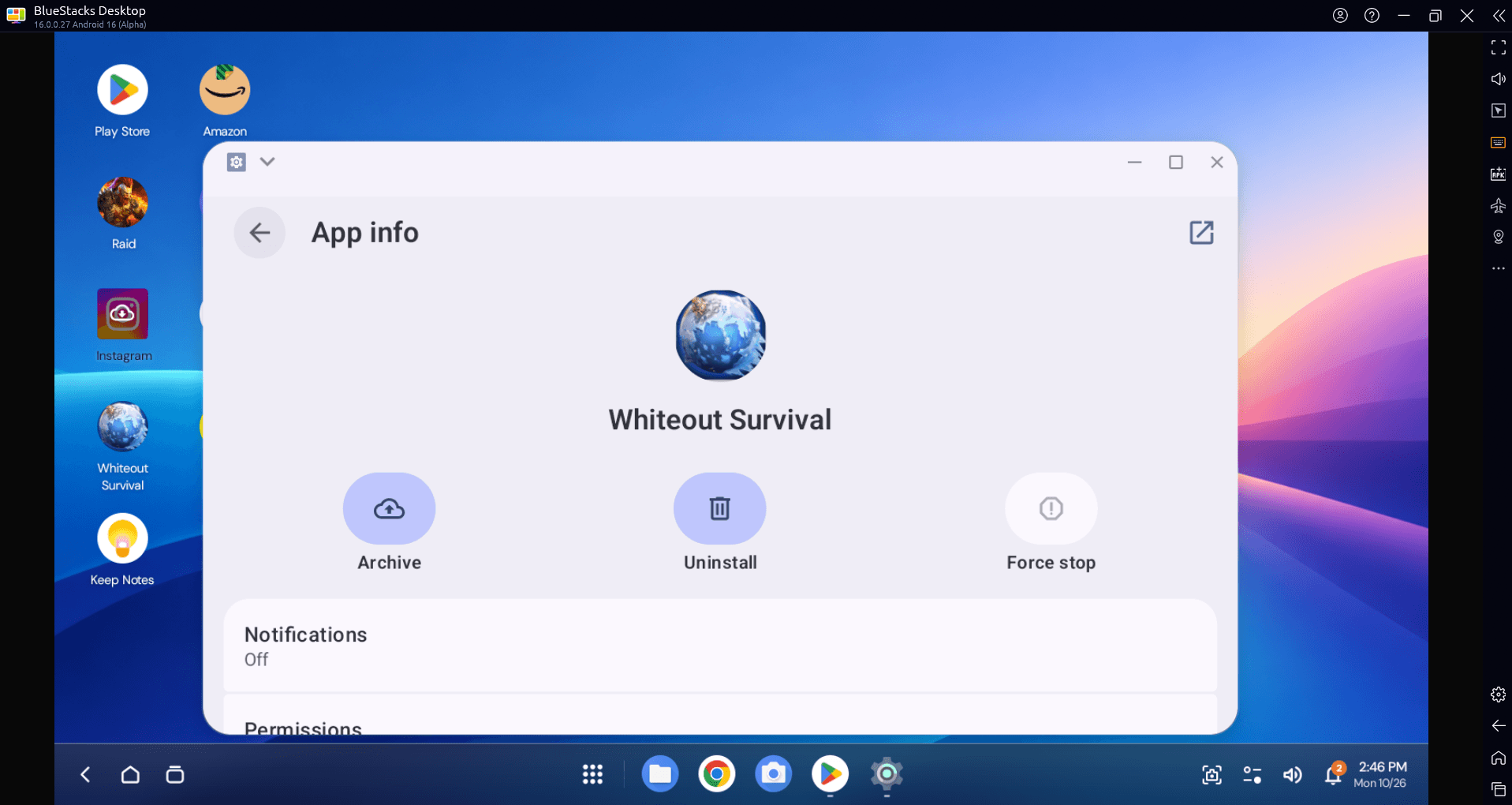Open app details via external link icon

coord(1201,233)
